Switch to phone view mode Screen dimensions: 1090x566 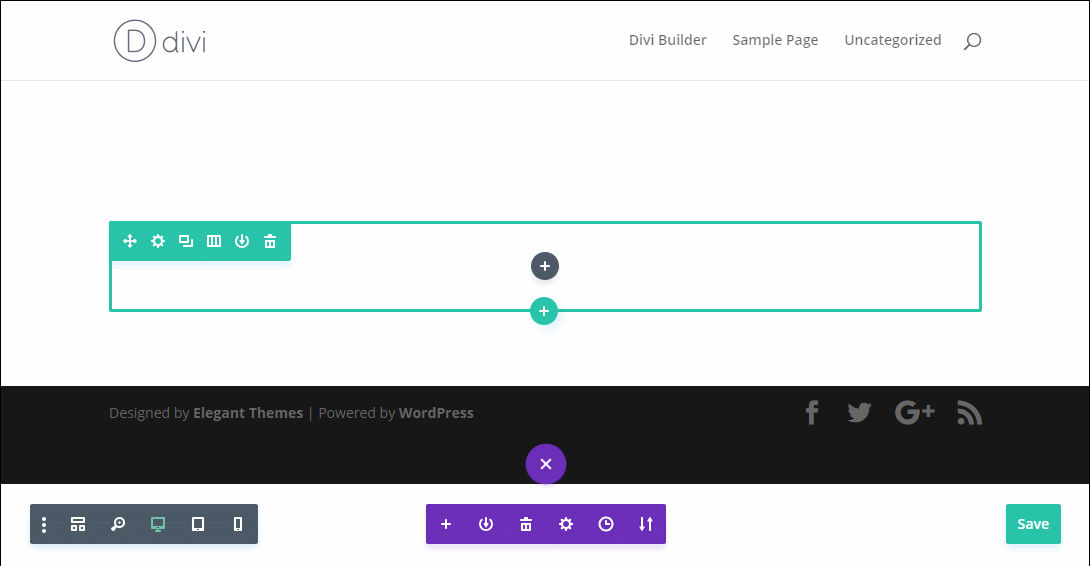click(x=237, y=524)
